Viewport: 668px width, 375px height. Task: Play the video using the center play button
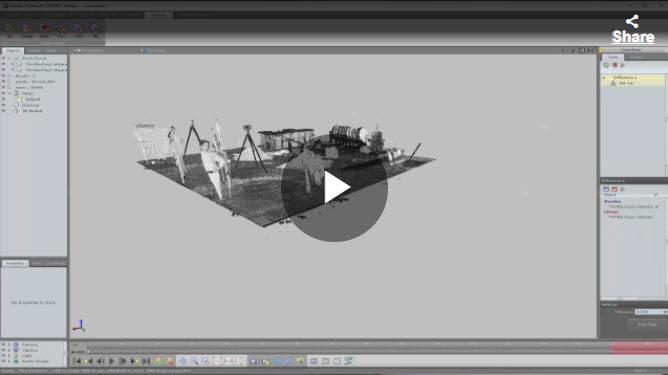tap(334, 188)
